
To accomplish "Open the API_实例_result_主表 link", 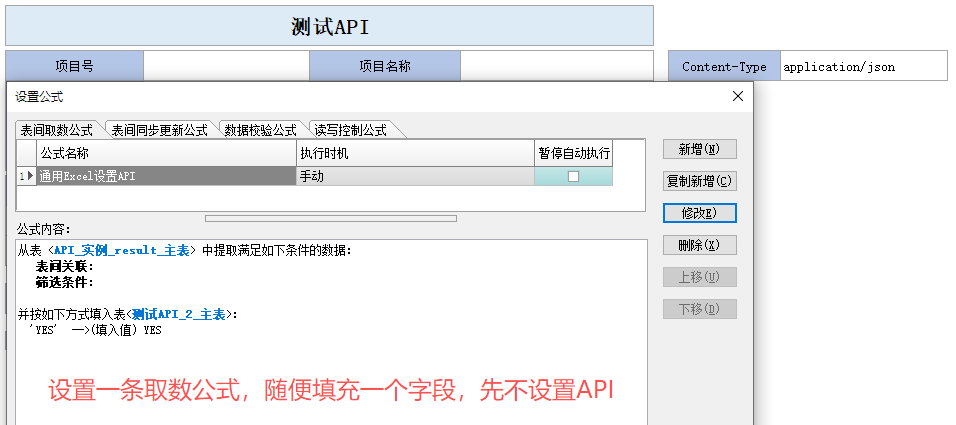I will [122, 251].
